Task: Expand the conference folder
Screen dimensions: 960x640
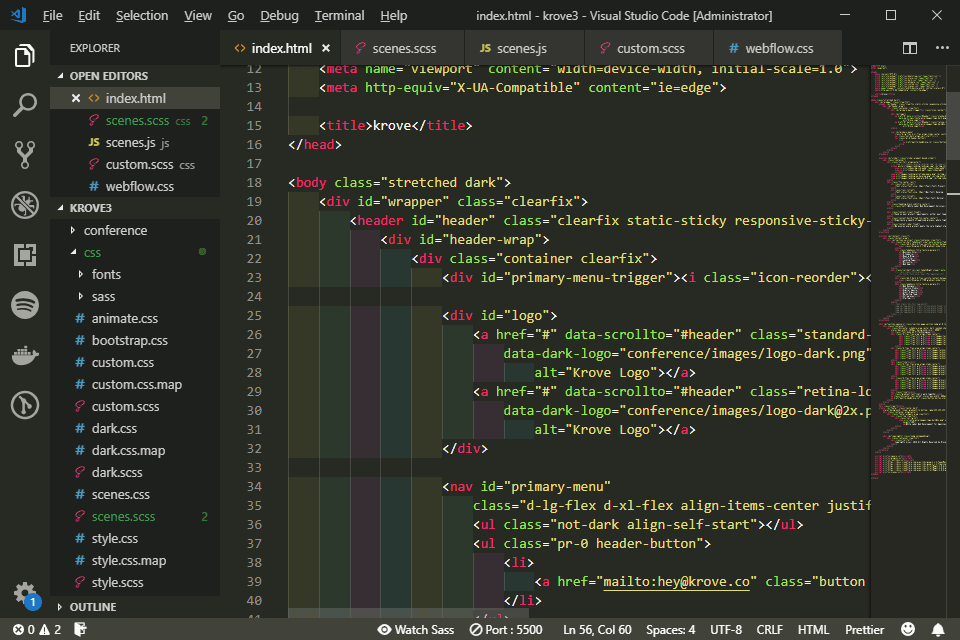Action: pyautogui.click(x=115, y=230)
